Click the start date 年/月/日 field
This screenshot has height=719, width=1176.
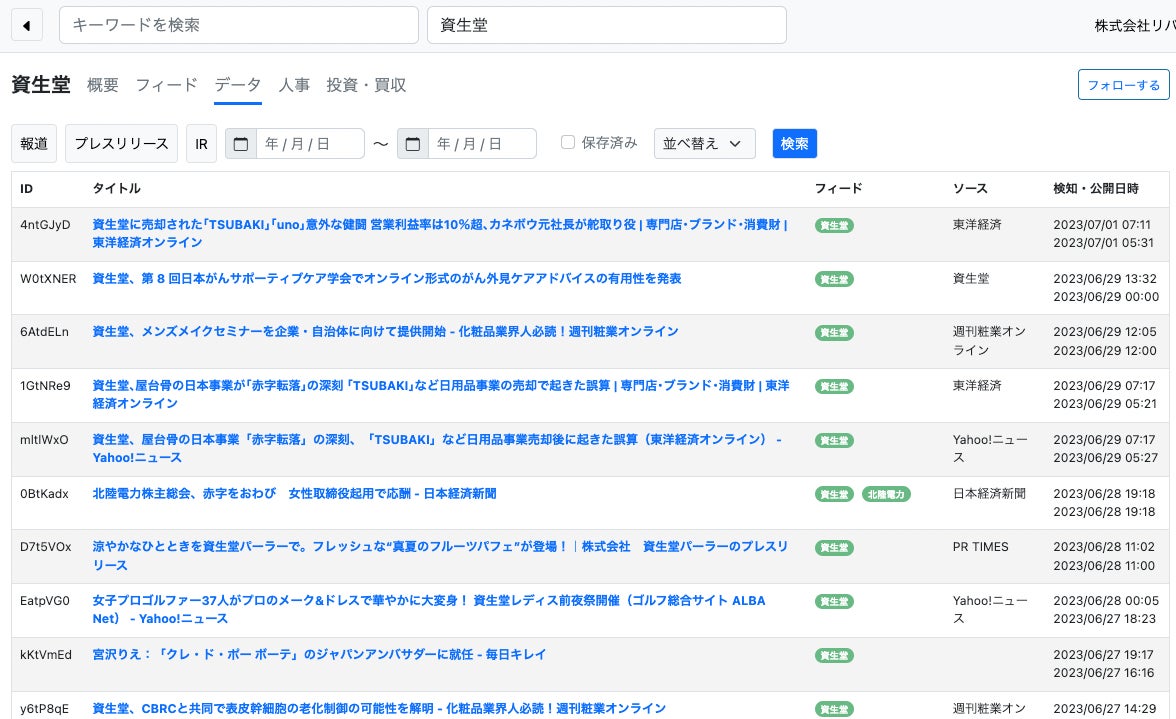pyautogui.click(x=310, y=144)
